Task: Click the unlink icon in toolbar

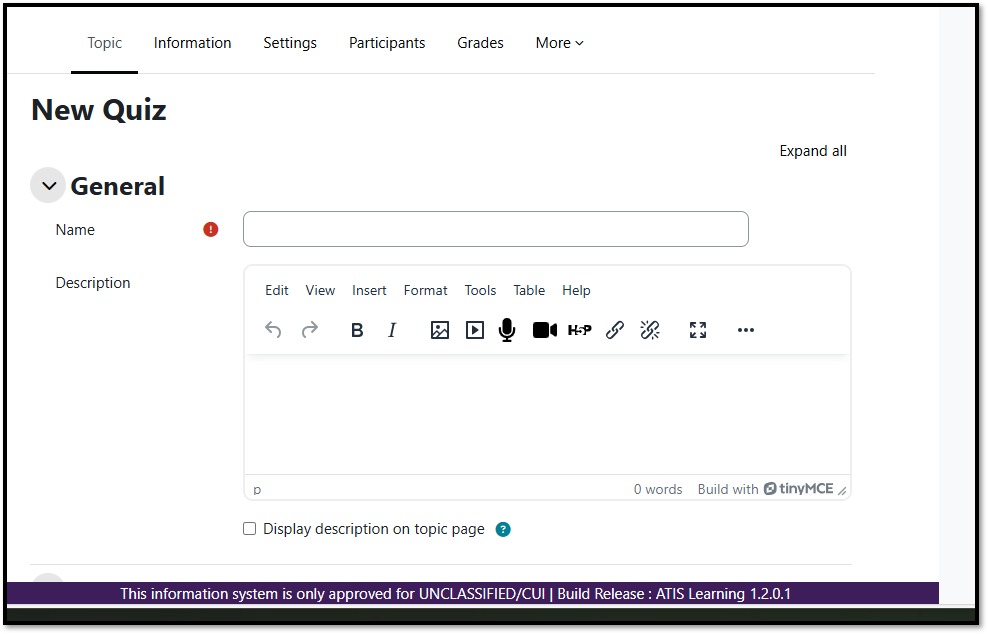Action: coord(650,330)
